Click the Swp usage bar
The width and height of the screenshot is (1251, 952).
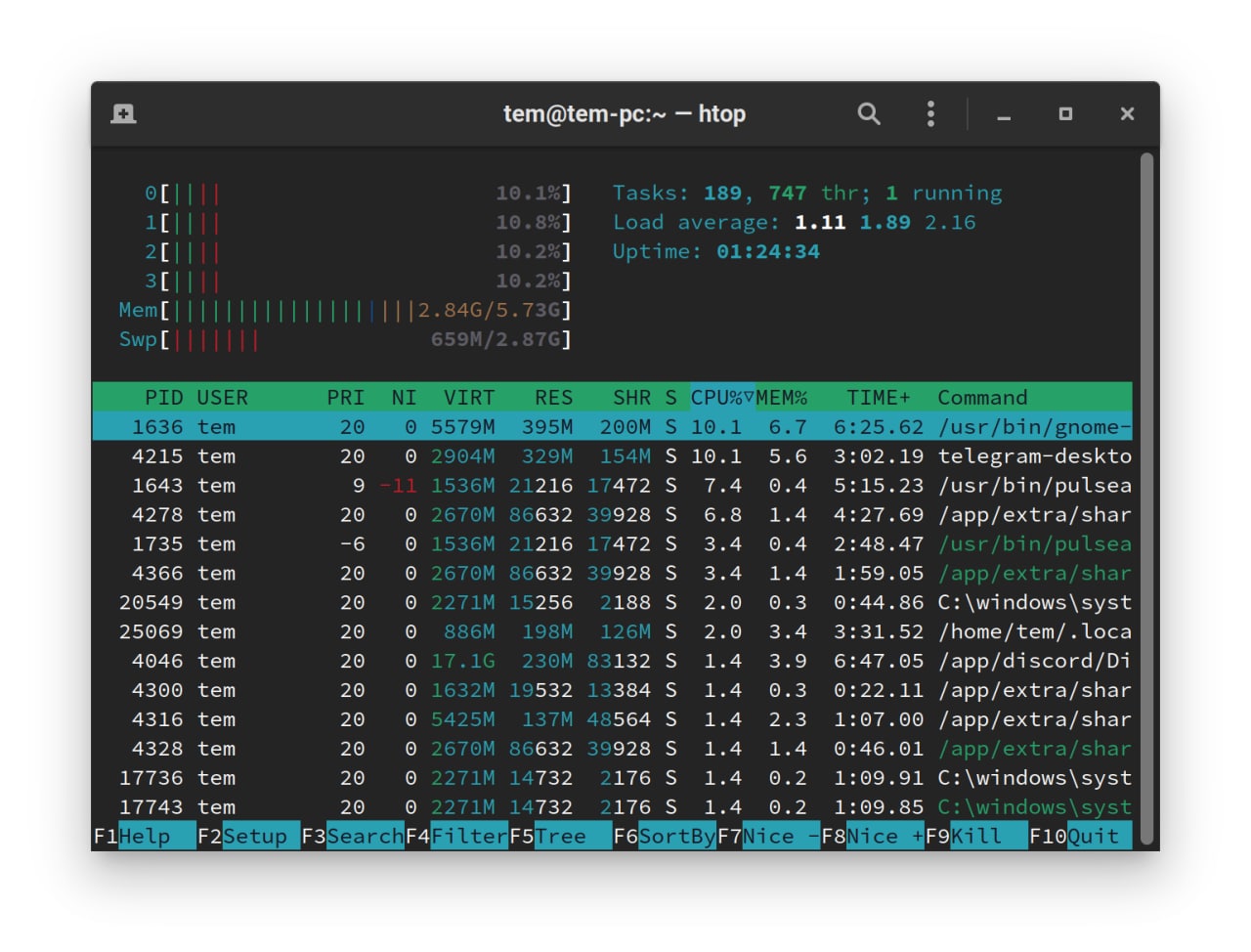(x=345, y=340)
